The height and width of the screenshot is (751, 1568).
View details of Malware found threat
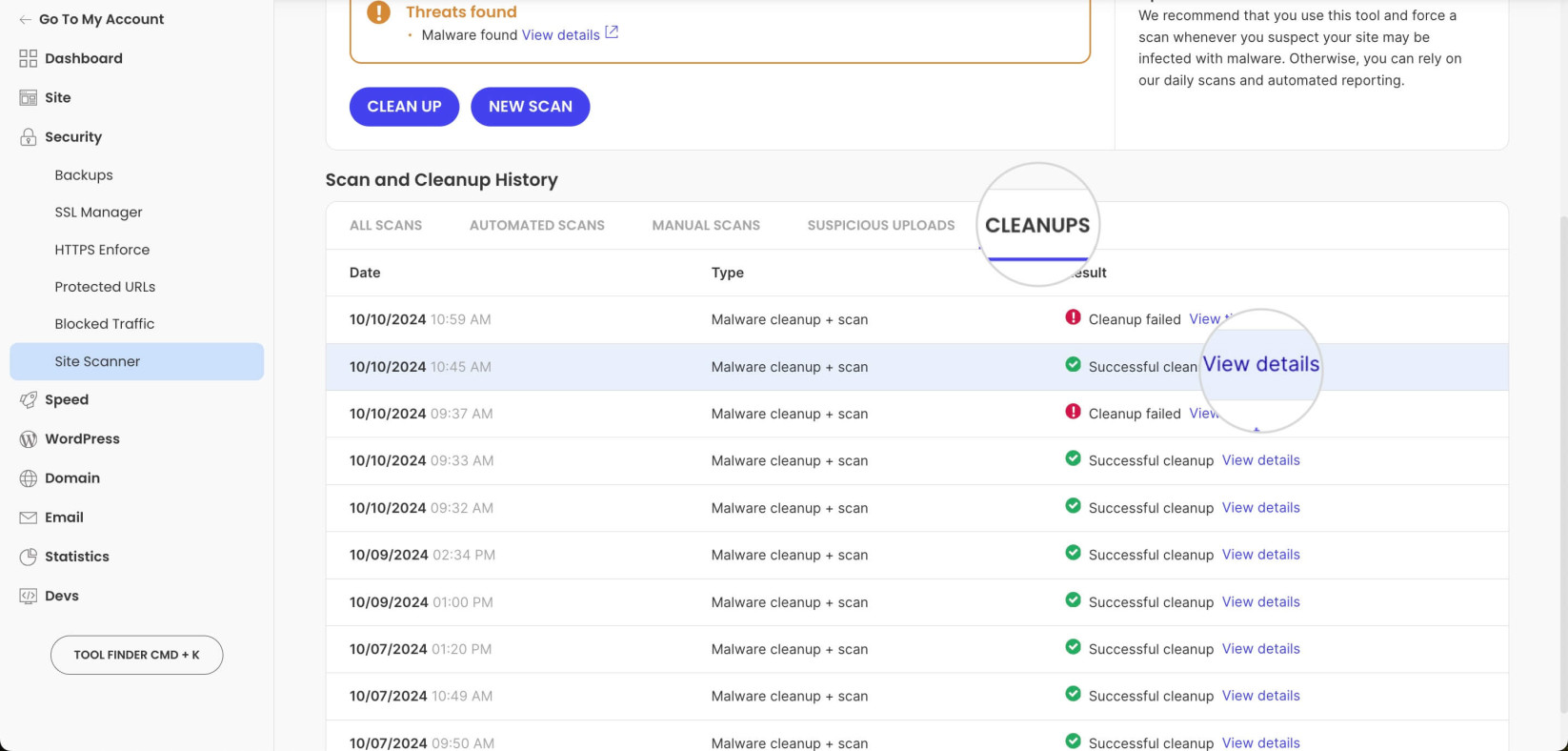click(561, 35)
